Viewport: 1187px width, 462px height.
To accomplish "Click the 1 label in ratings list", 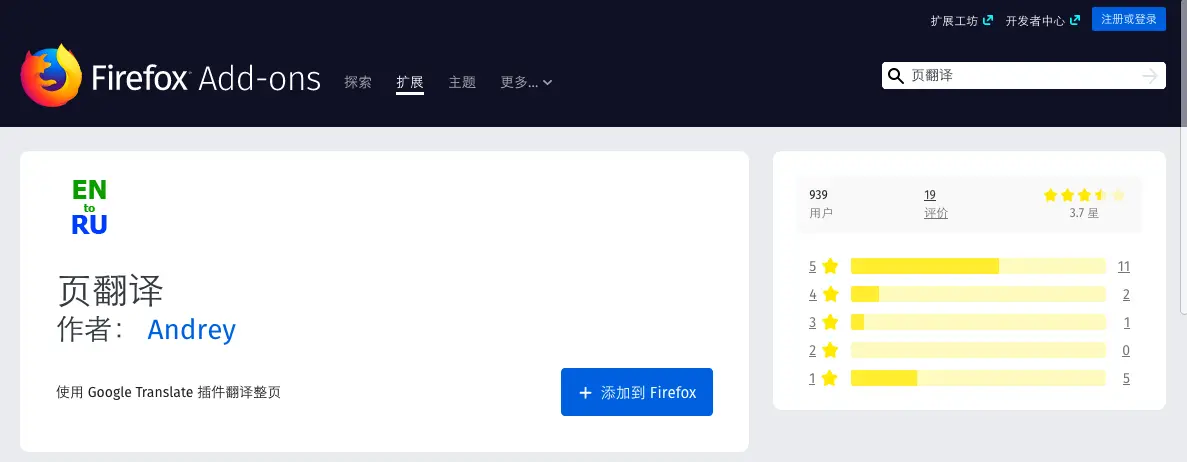I will tap(812, 378).
